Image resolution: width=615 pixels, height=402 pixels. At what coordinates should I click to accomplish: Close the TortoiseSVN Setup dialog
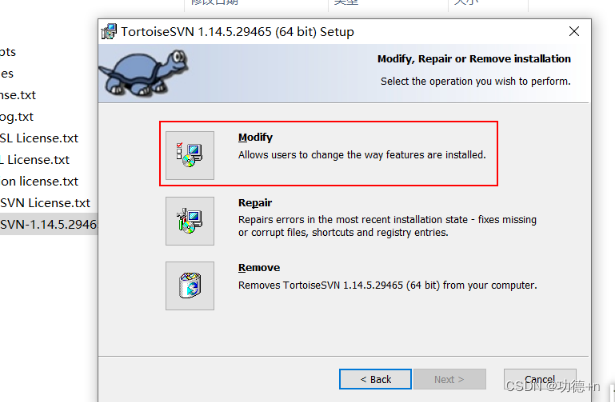pyautogui.click(x=574, y=31)
